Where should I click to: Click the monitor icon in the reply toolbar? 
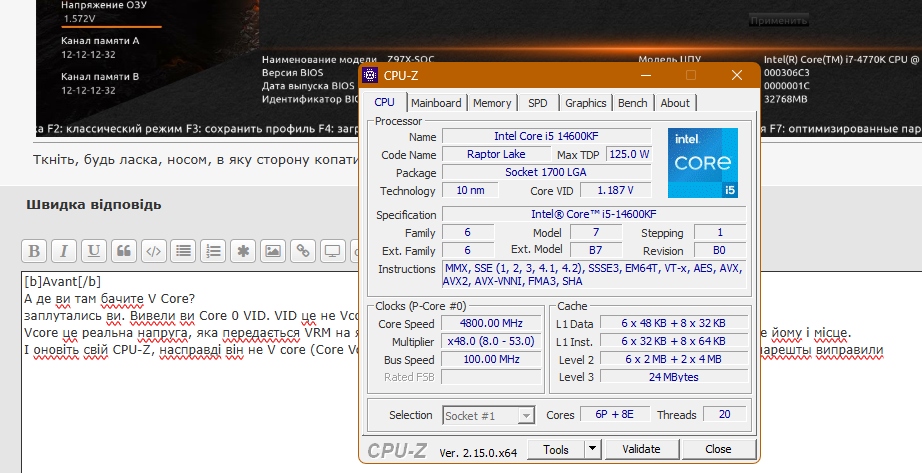click(333, 251)
